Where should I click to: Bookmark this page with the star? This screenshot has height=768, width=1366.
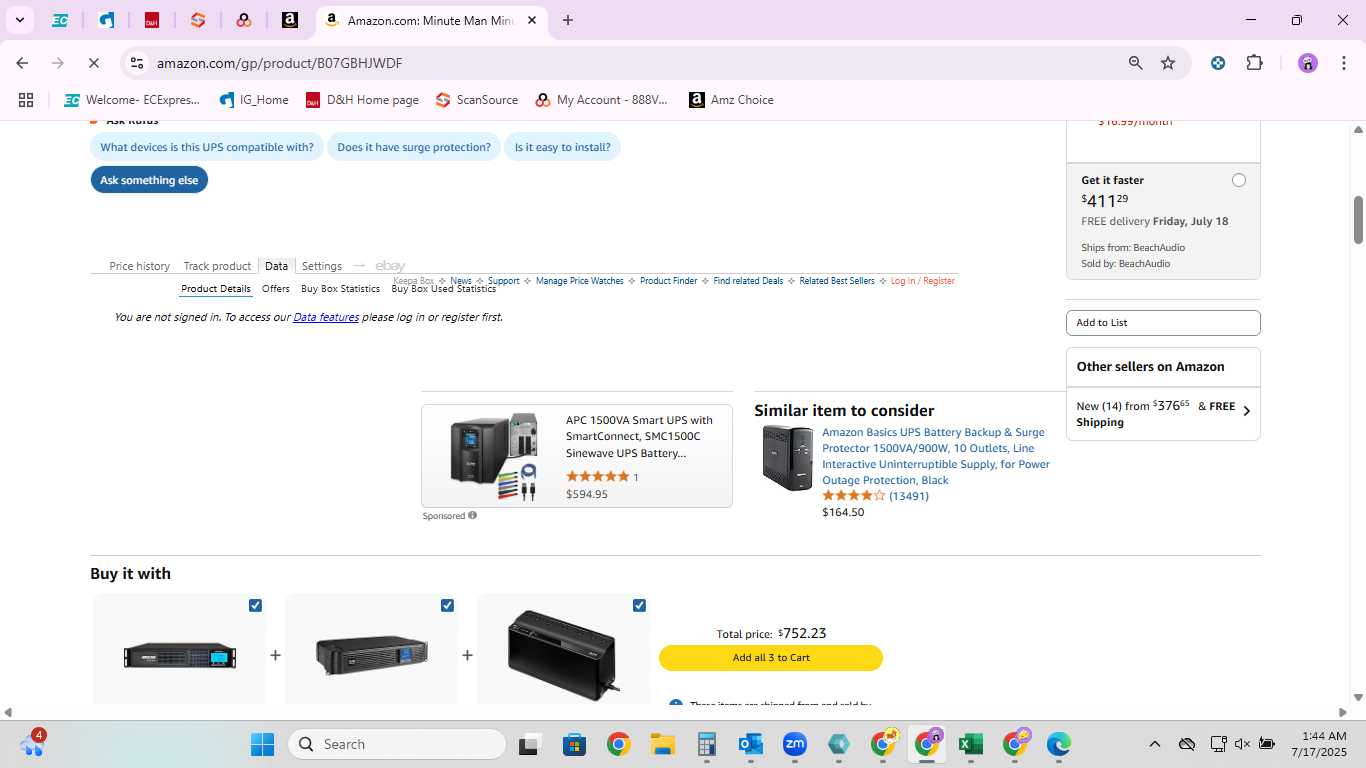tap(1168, 63)
